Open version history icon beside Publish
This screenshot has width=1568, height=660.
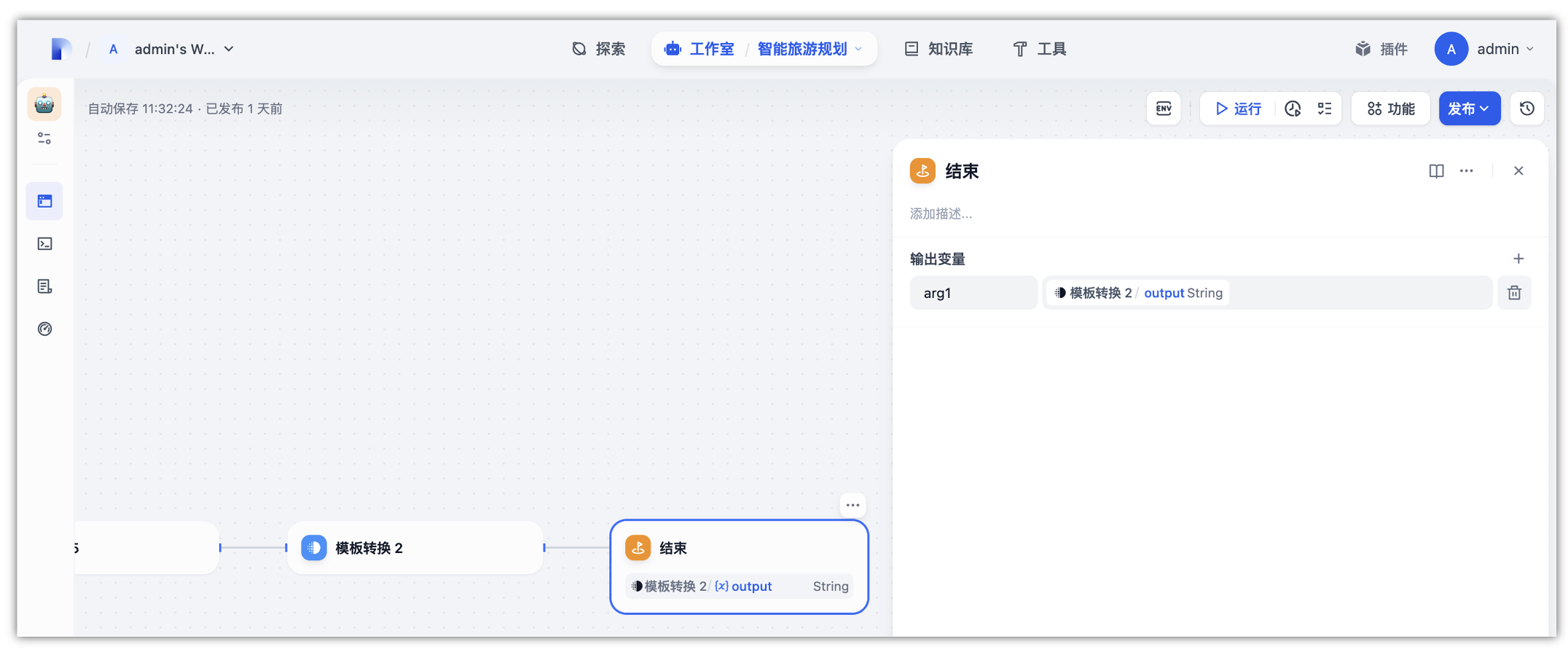[1527, 109]
